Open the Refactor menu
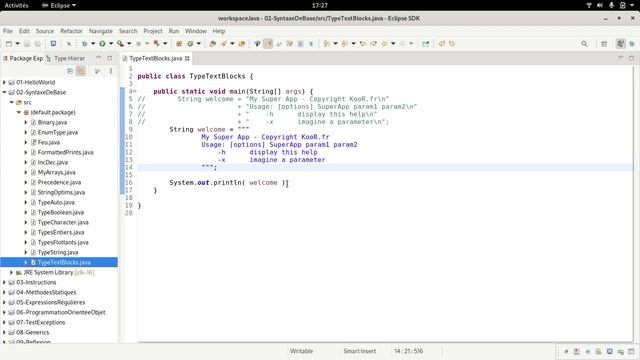This screenshot has height=360, width=640. (x=71, y=31)
